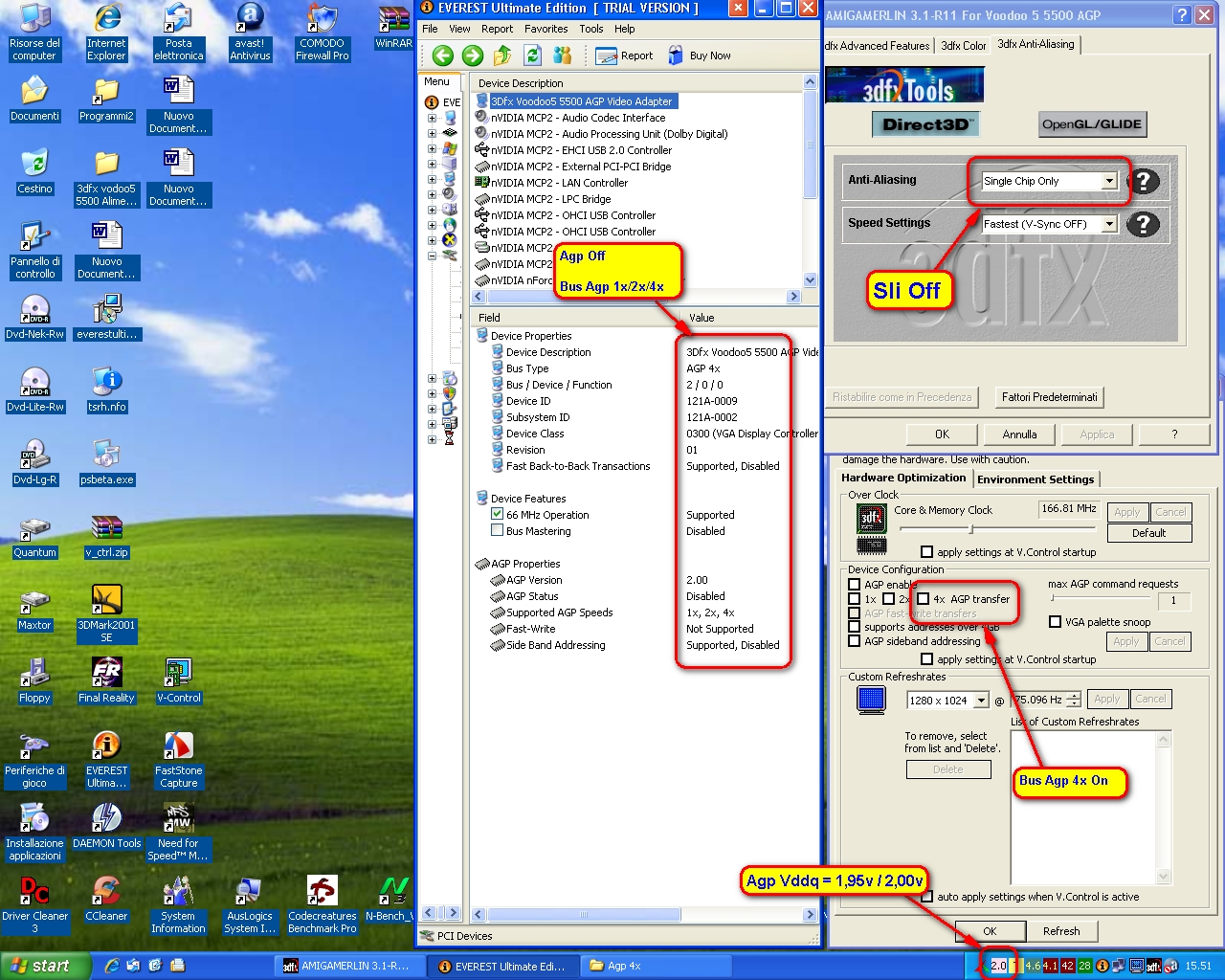
Task: Open the Anti-Aliasing Single Chip Only dropdown
Action: [x=1109, y=181]
